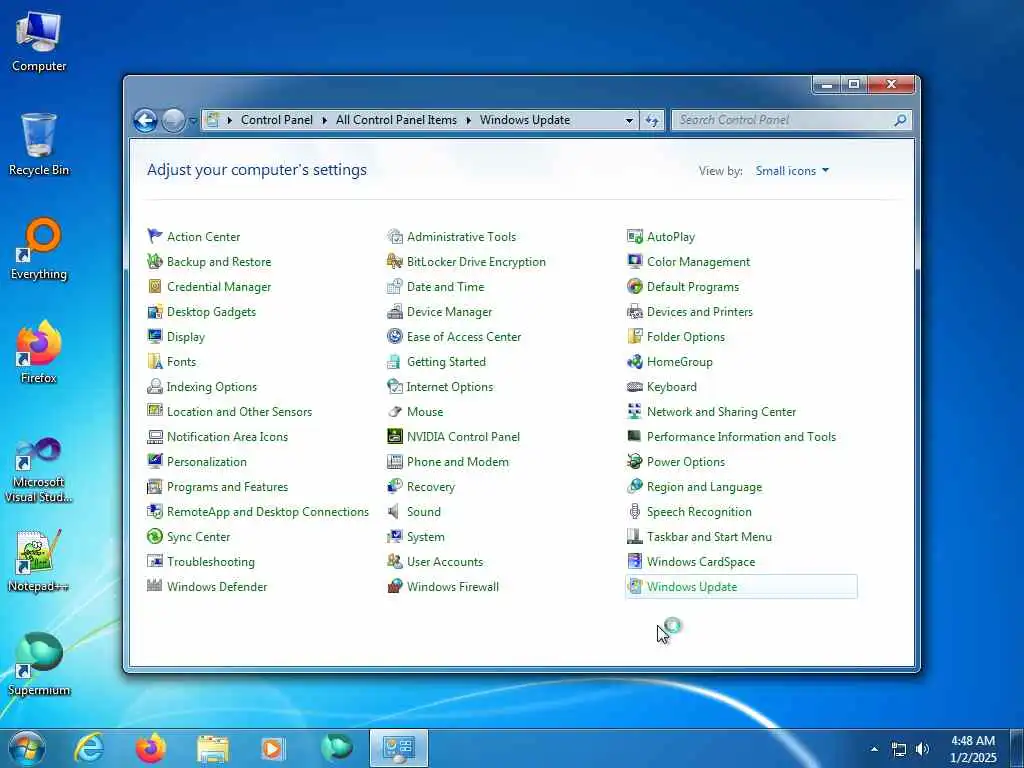Screen dimensions: 1024x768
Task: Select the Everything desktop shortcut
Action: pyautogui.click(x=39, y=249)
